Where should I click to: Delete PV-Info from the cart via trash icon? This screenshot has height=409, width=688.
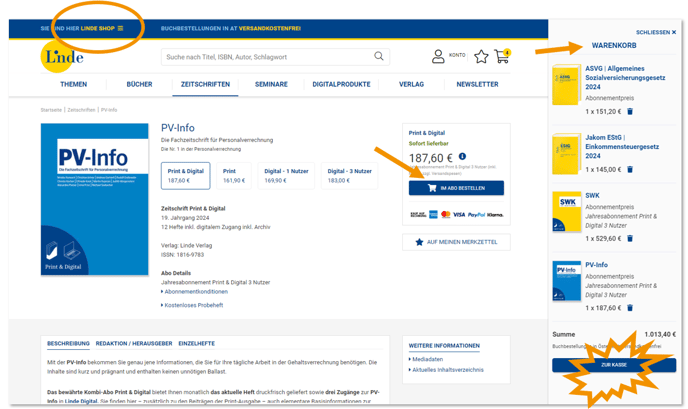coord(630,308)
